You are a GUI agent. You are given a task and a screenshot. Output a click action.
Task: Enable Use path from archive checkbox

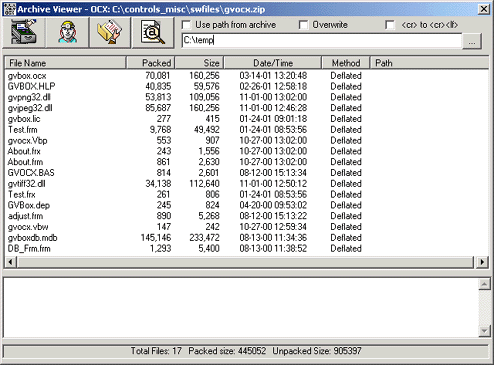click(186, 25)
